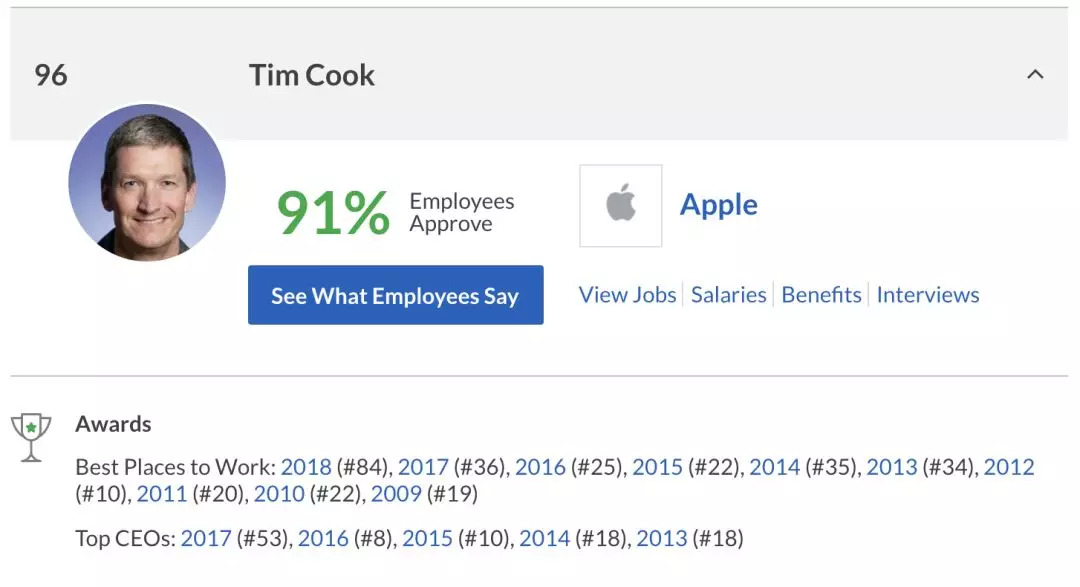Open Best Places to Work 2014
The image size is (1080, 587).
[x=774, y=467]
